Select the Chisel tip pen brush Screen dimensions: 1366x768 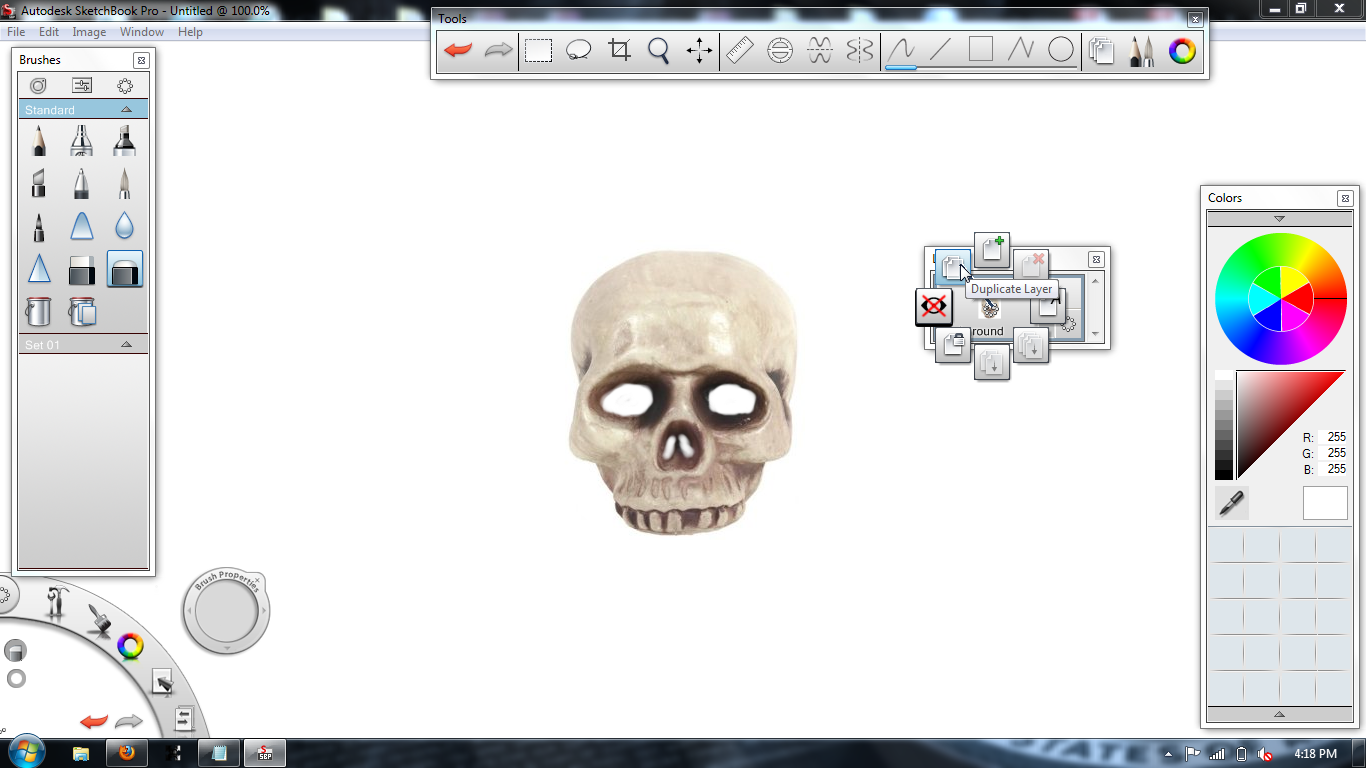point(38,184)
